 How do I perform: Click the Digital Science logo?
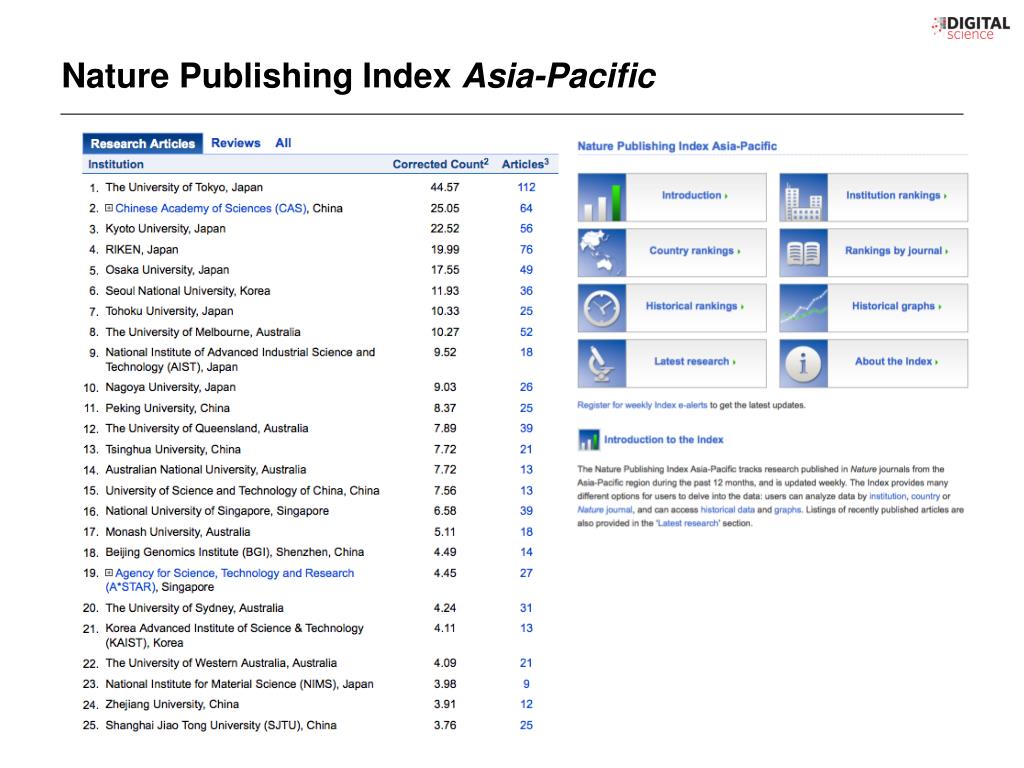coord(971,28)
